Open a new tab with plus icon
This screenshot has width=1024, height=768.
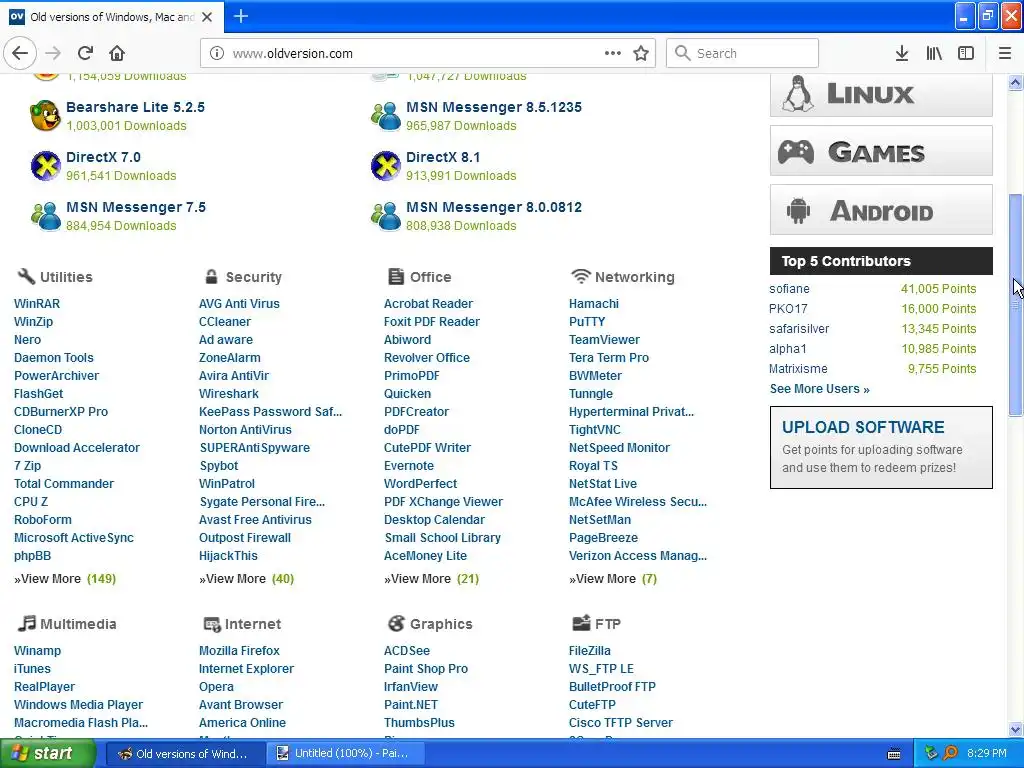coord(241,16)
